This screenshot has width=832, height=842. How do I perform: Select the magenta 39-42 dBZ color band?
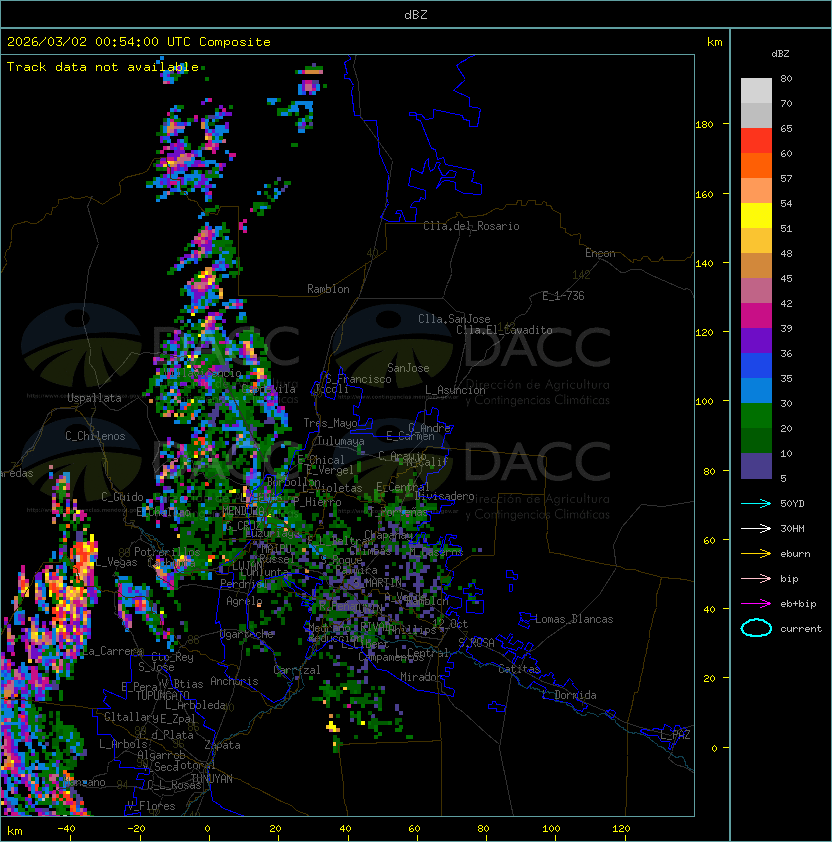756,316
